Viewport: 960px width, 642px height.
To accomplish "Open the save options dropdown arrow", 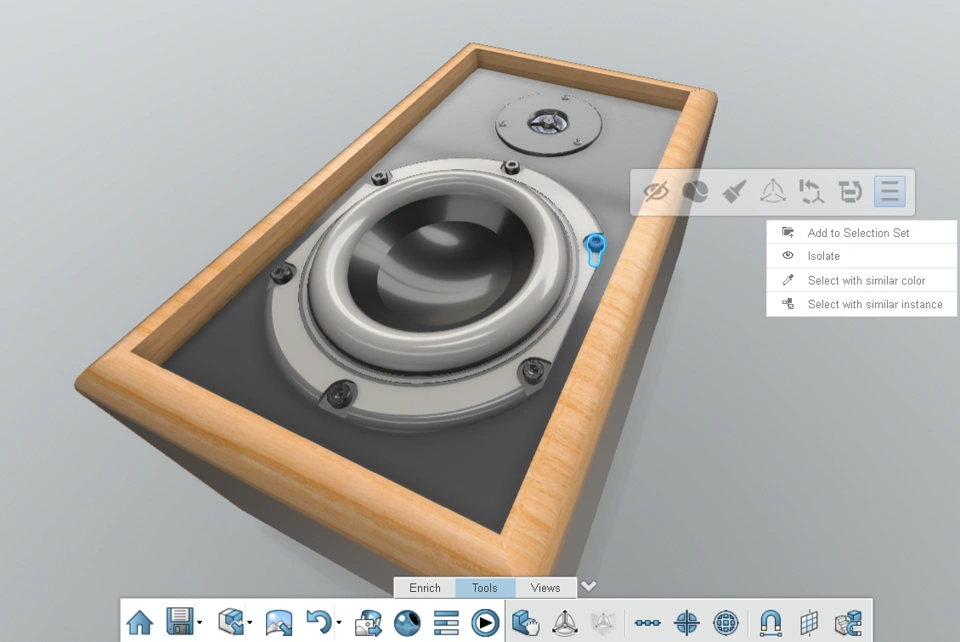I will point(200,622).
